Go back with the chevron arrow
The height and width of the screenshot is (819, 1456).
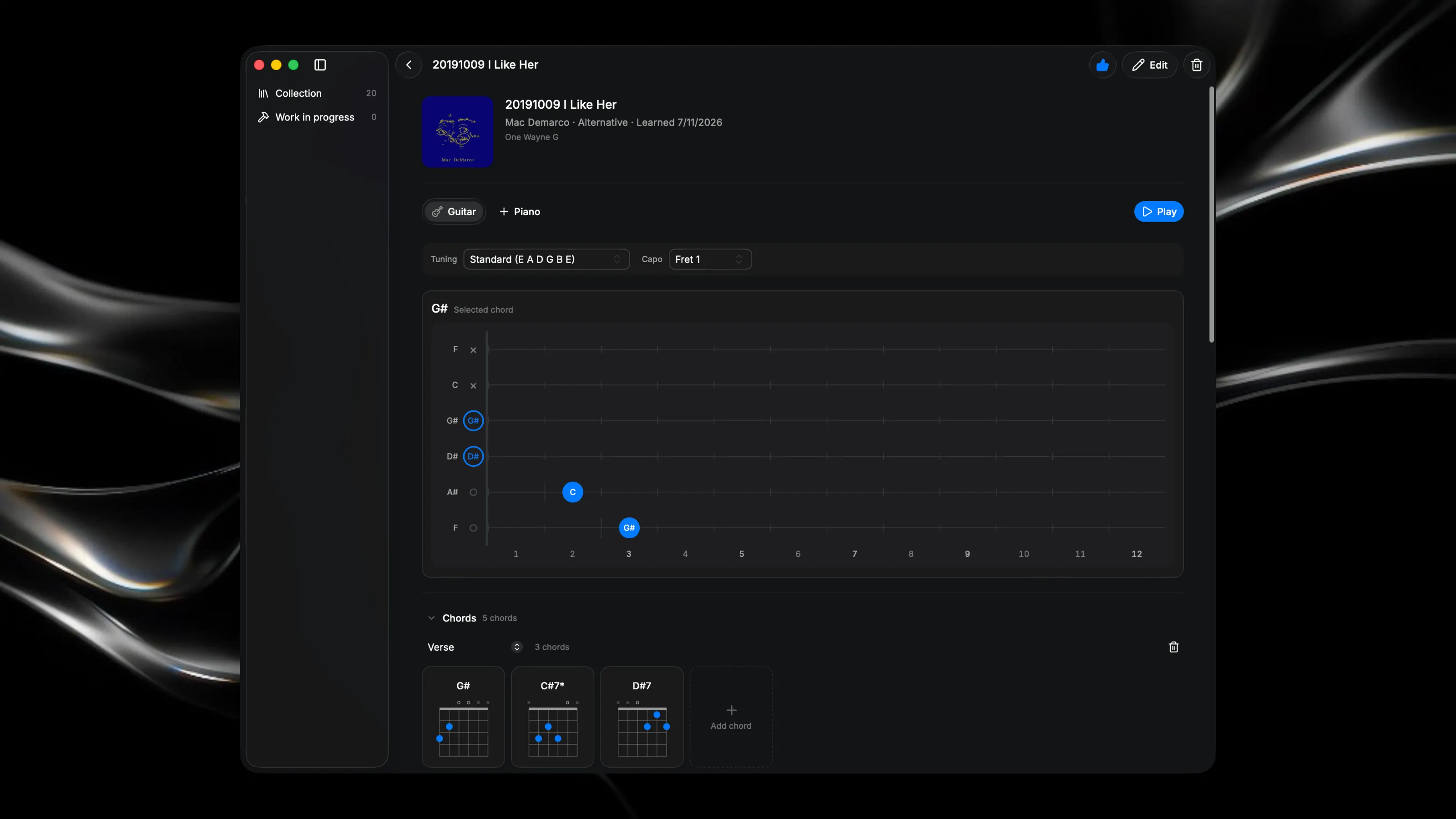point(409,65)
